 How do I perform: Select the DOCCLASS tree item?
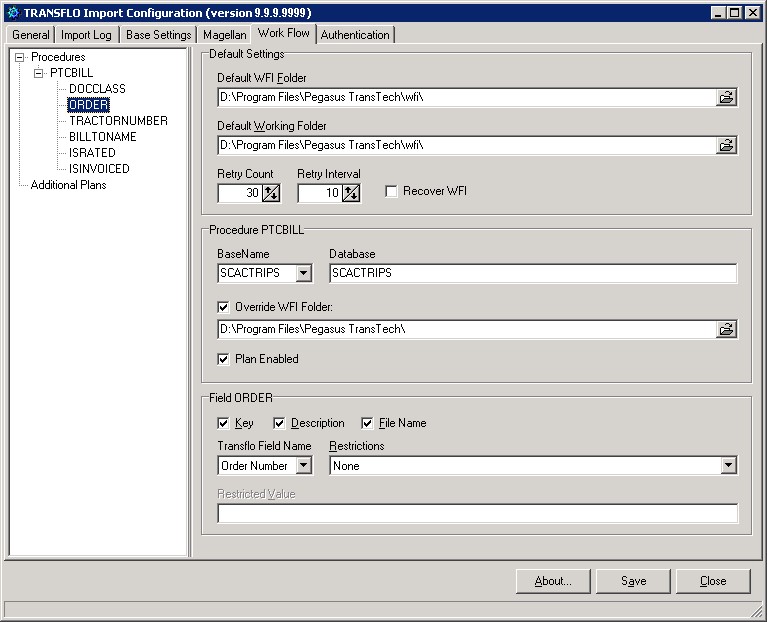pos(97,89)
